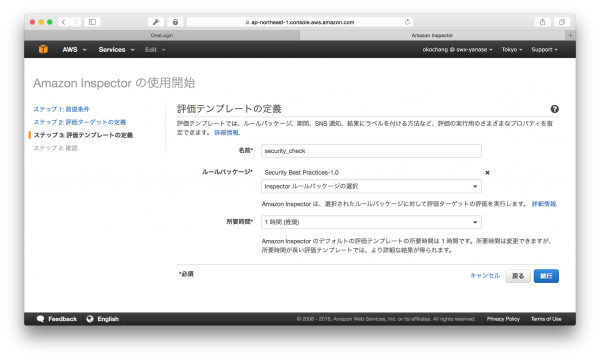The image size is (600, 360).
Task: Click the AWS orange cube logo
Action: coord(43,49)
